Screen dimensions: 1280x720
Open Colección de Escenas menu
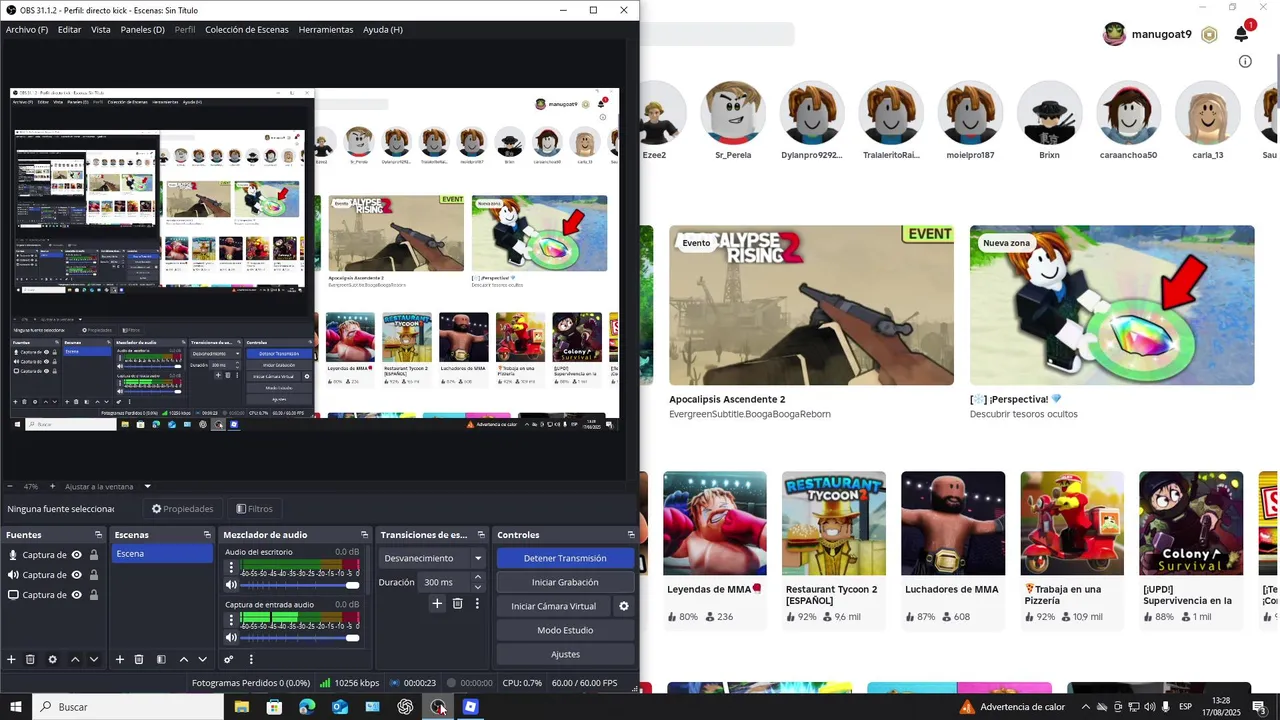(x=247, y=30)
